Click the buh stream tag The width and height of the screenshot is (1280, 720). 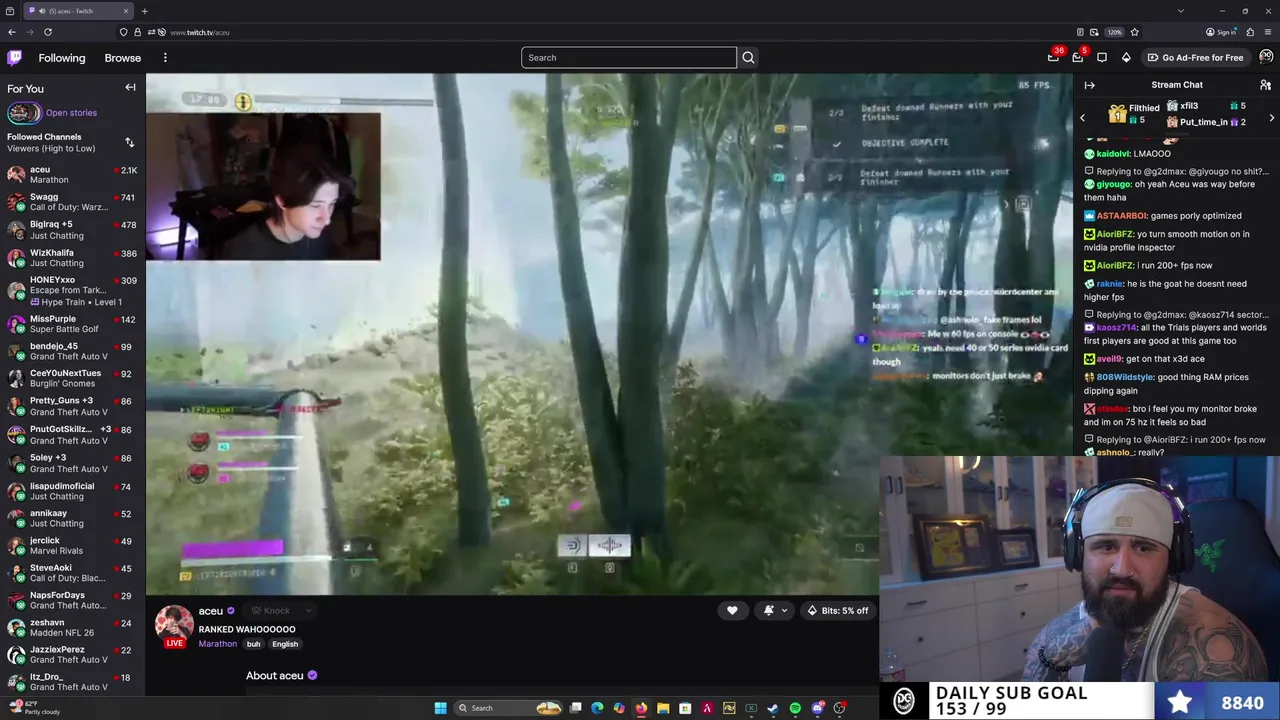coord(253,644)
